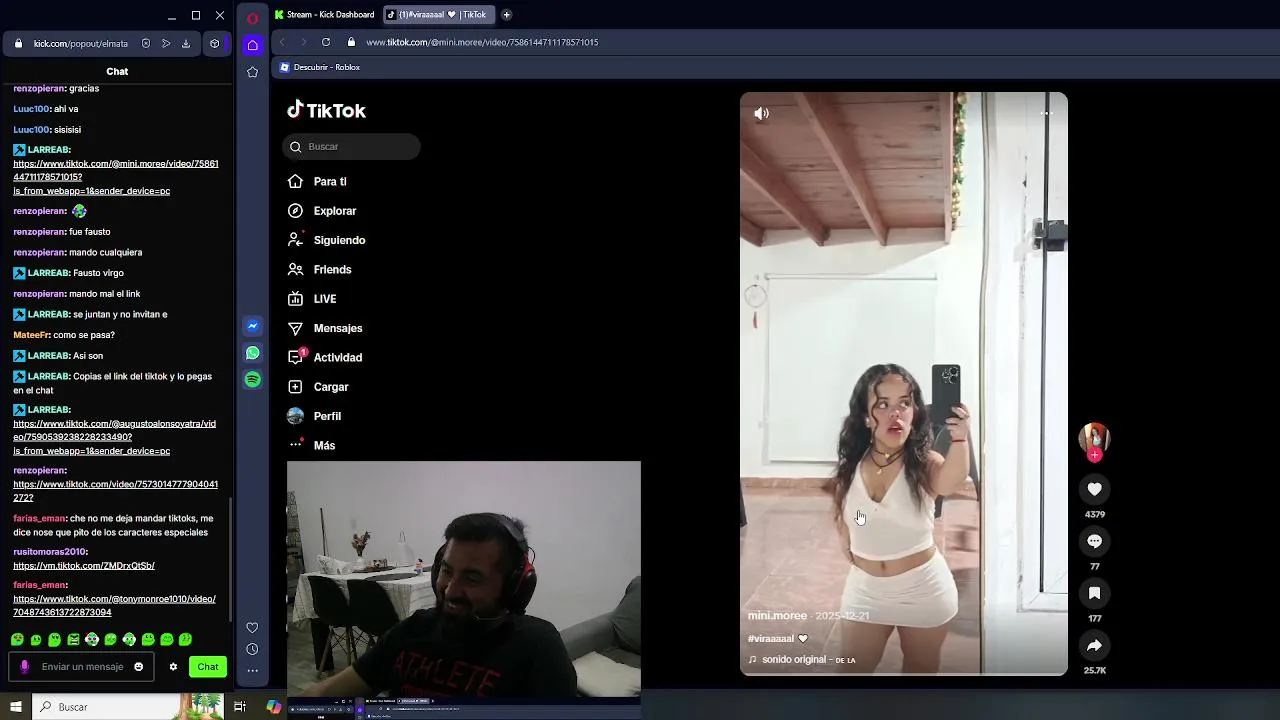Open Task View on the taskbar
Viewport: 1280px width, 720px height.
pyautogui.click(x=240, y=707)
